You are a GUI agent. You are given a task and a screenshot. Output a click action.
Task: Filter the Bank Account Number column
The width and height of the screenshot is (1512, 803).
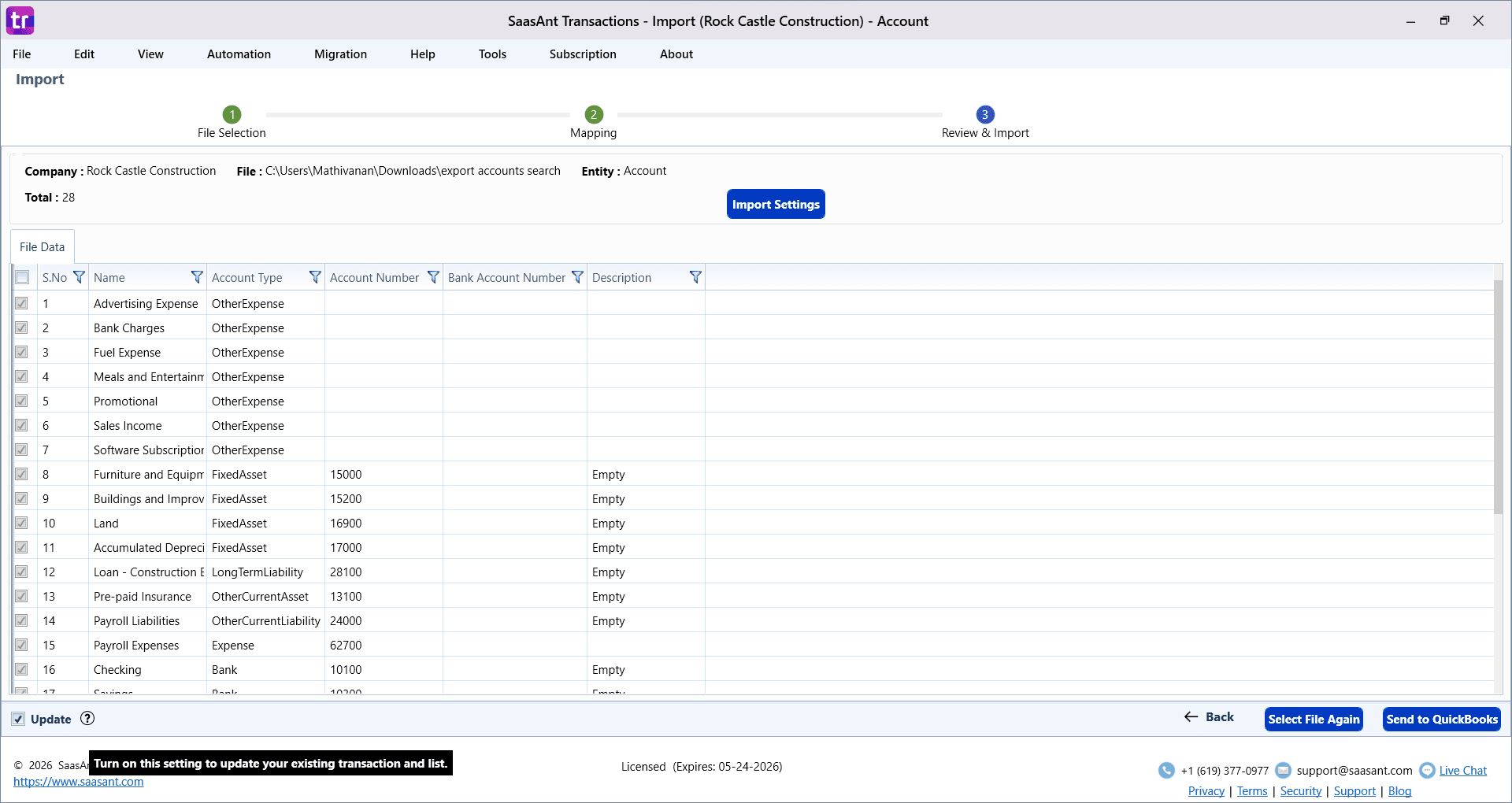(578, 277)
